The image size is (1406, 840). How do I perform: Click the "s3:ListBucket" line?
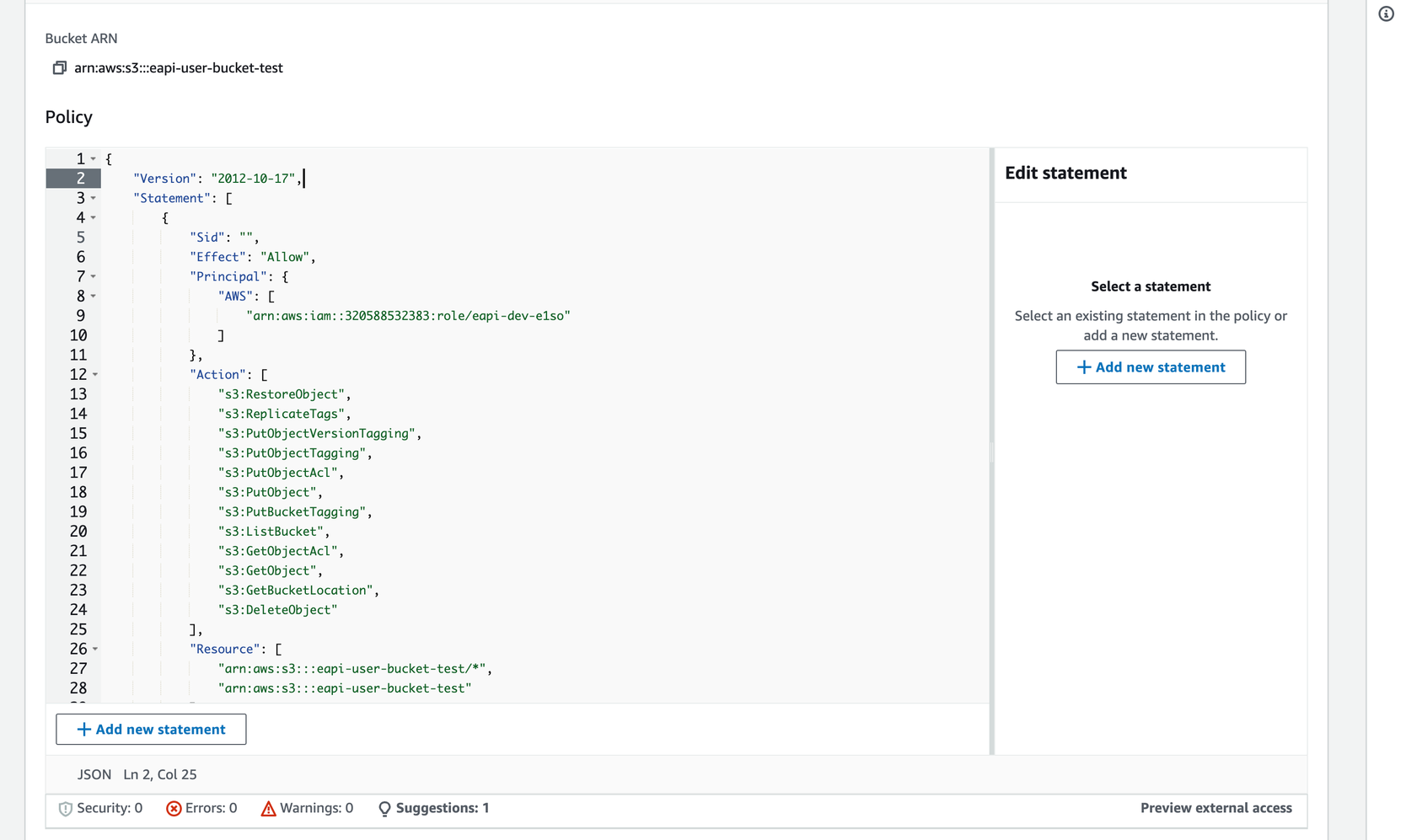[x=274, y=532]
